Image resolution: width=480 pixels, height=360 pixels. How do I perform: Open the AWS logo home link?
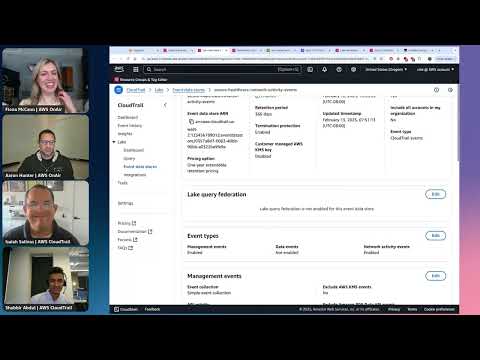tap(119, 69)
